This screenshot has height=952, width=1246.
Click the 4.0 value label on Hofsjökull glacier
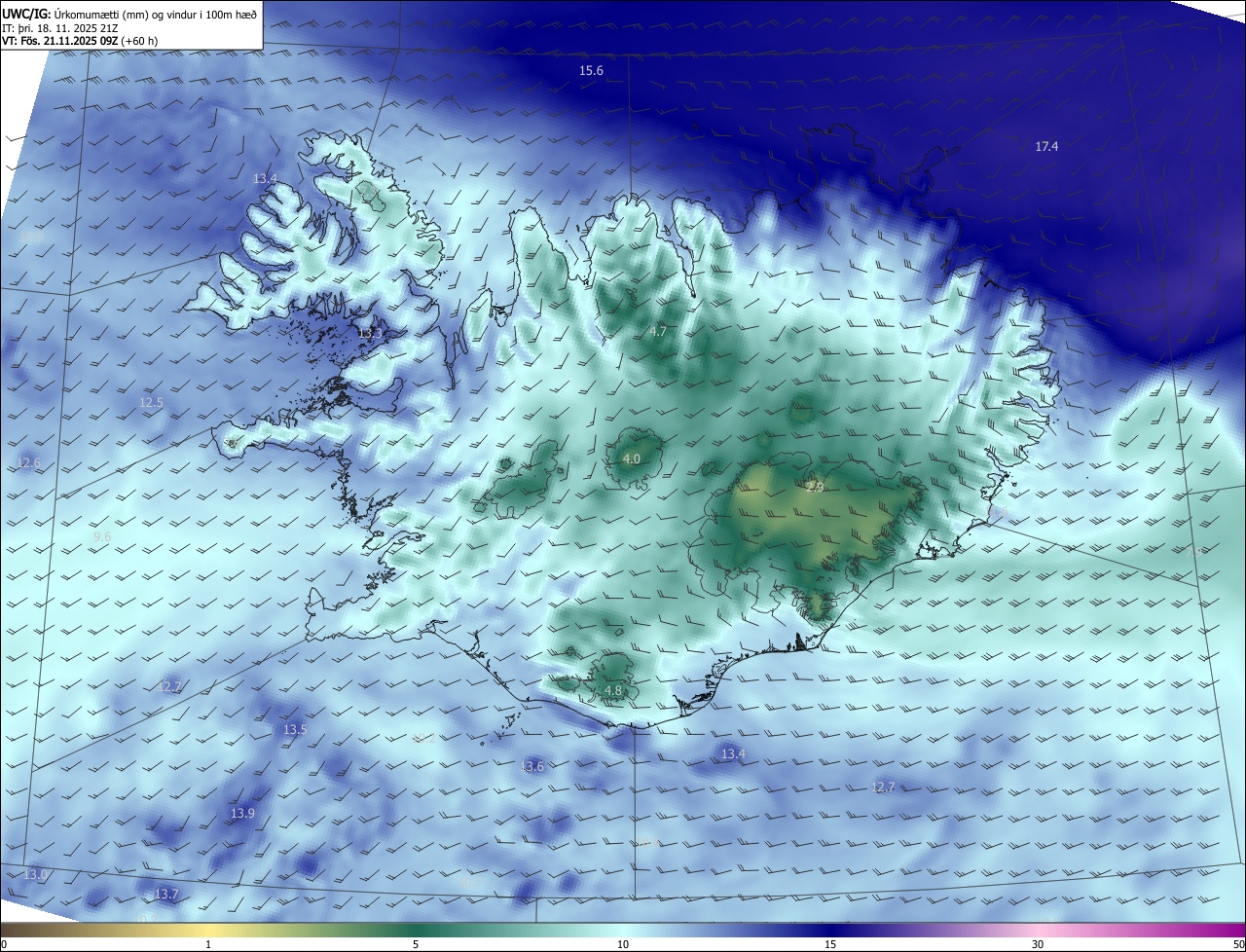(632, 458)
